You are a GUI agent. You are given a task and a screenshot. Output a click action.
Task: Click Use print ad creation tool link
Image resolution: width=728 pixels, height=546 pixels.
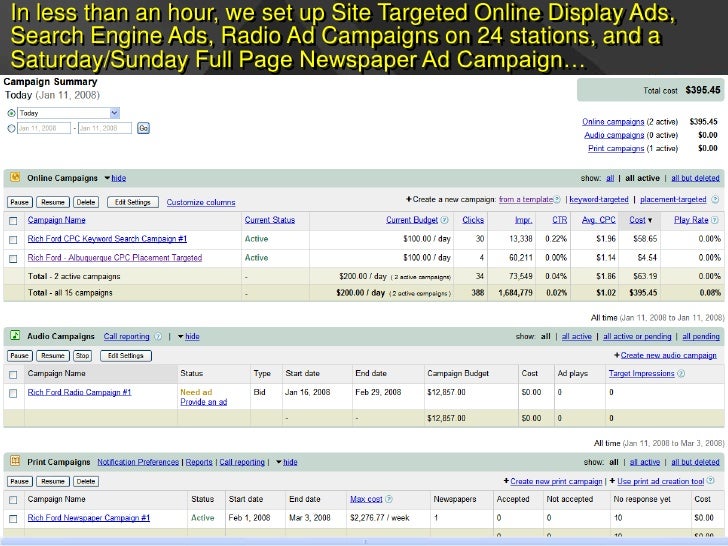pyautogui.click(x=661, y=481)
